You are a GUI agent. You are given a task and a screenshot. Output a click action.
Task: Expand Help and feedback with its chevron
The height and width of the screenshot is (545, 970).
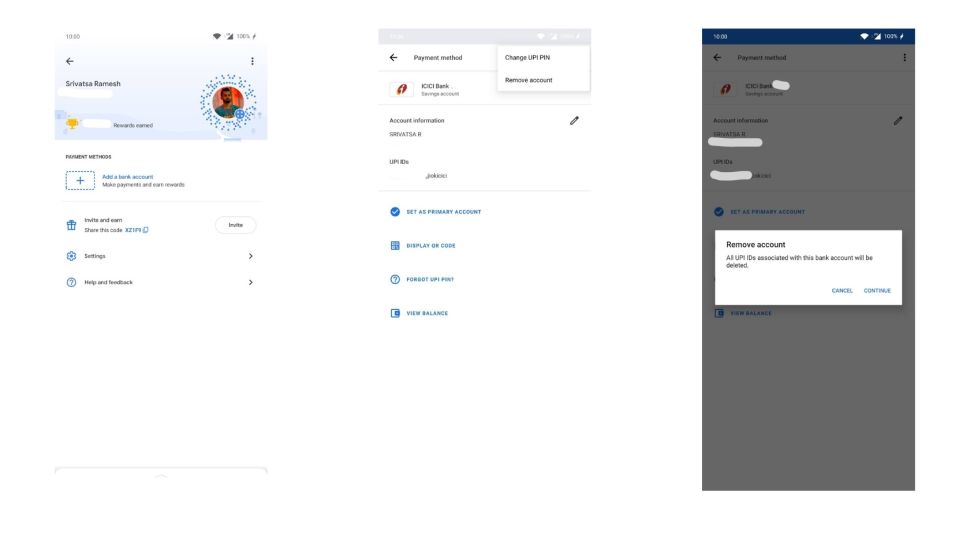coord(251,282)
